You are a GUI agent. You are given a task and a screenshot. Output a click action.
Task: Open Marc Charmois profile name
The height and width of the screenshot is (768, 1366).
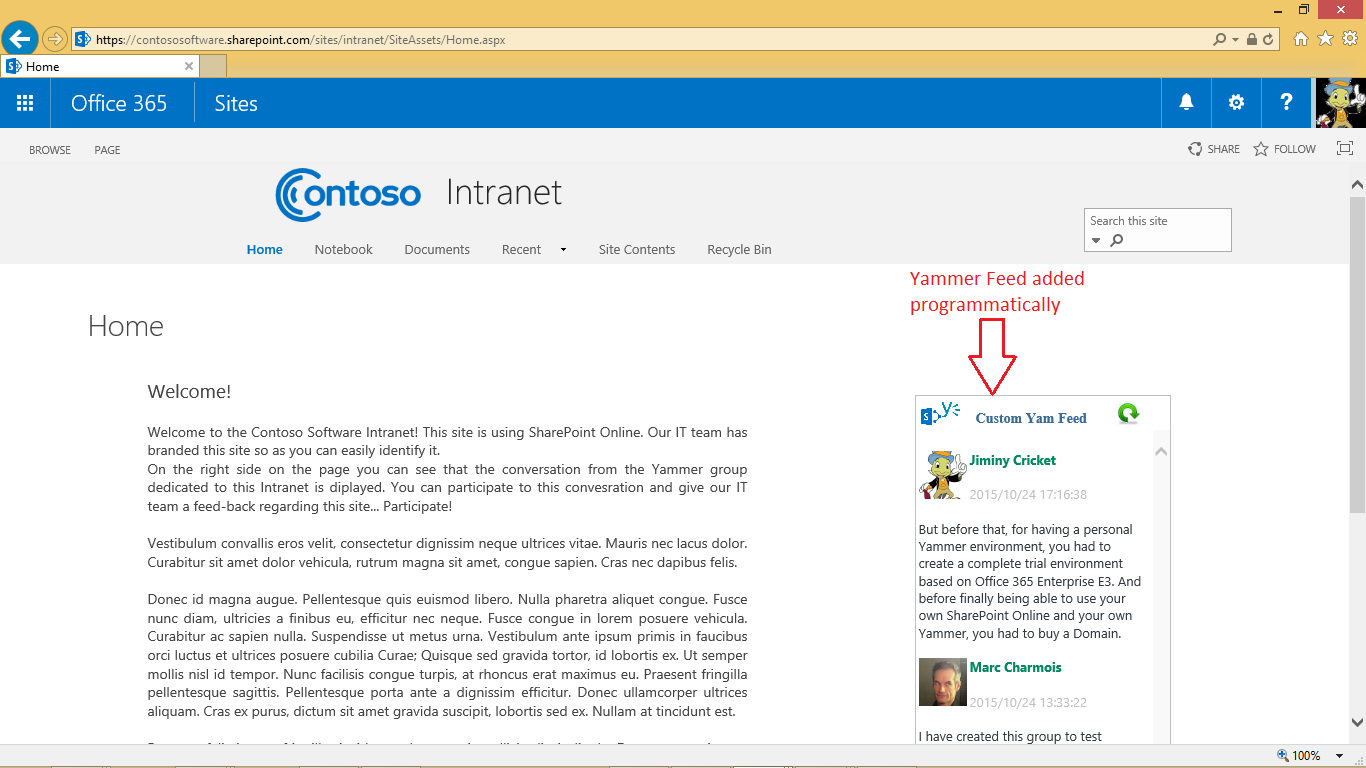tap(1016, 667)
